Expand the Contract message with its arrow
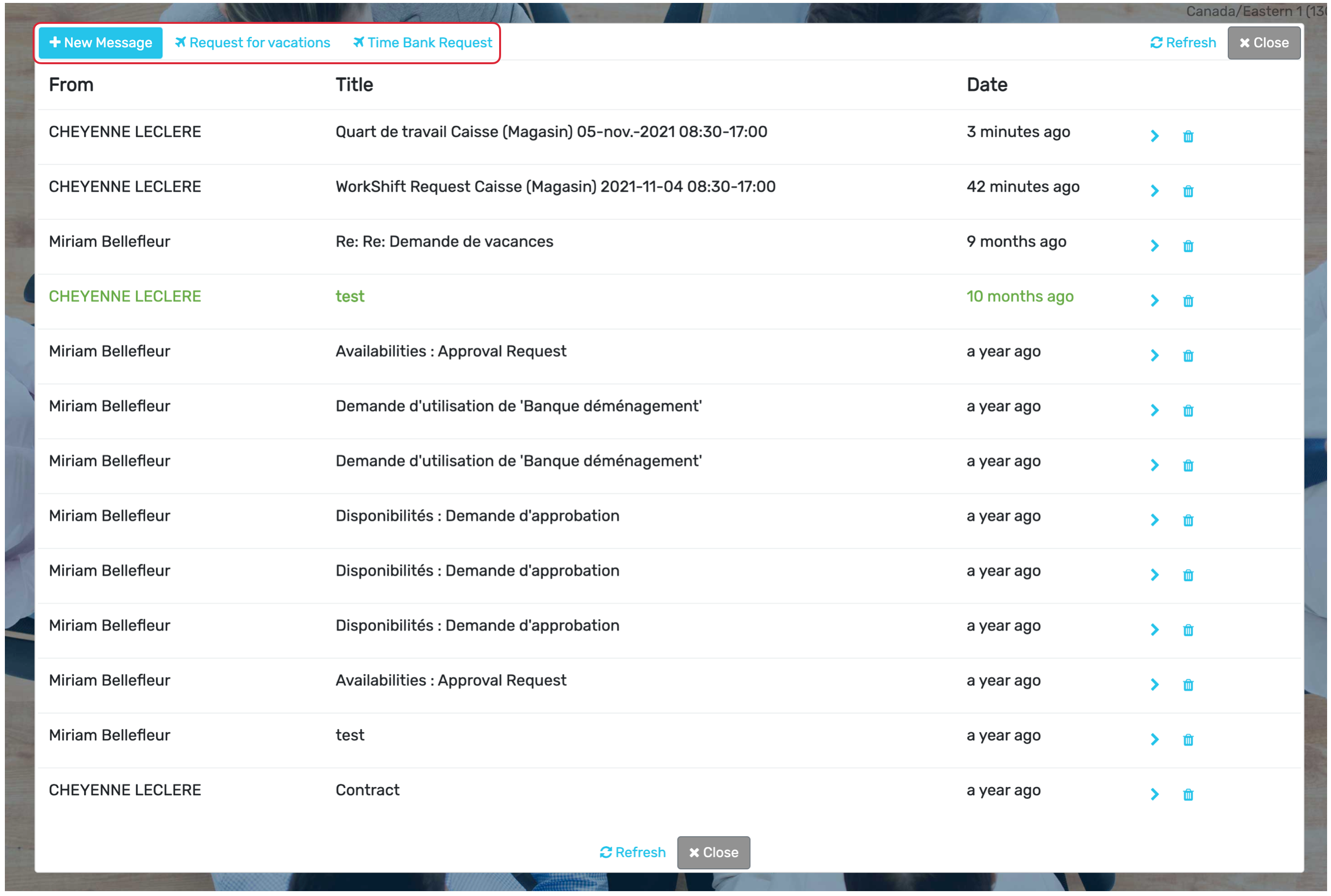Viewport: 1331px width, 896px height. (x=1154, y=794)
